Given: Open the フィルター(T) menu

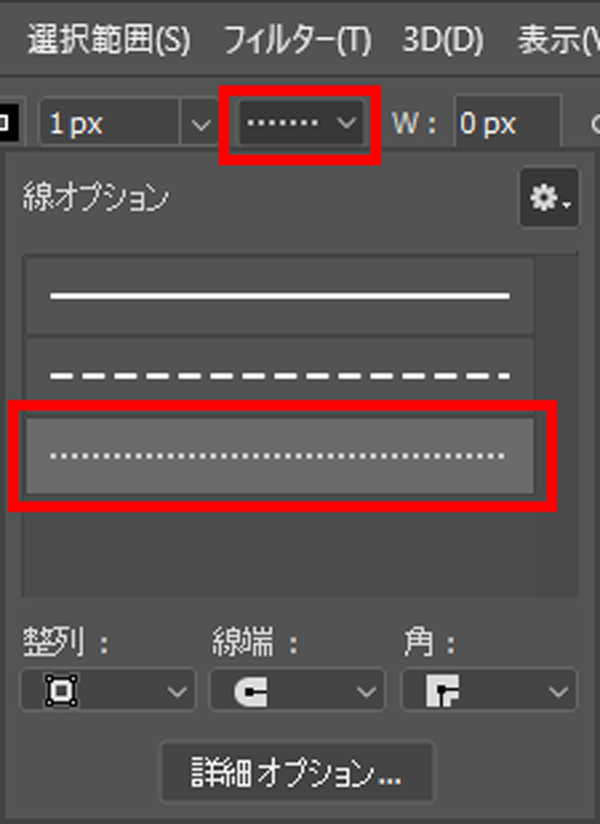Looking at the screenshot, I should click(297, 40).
